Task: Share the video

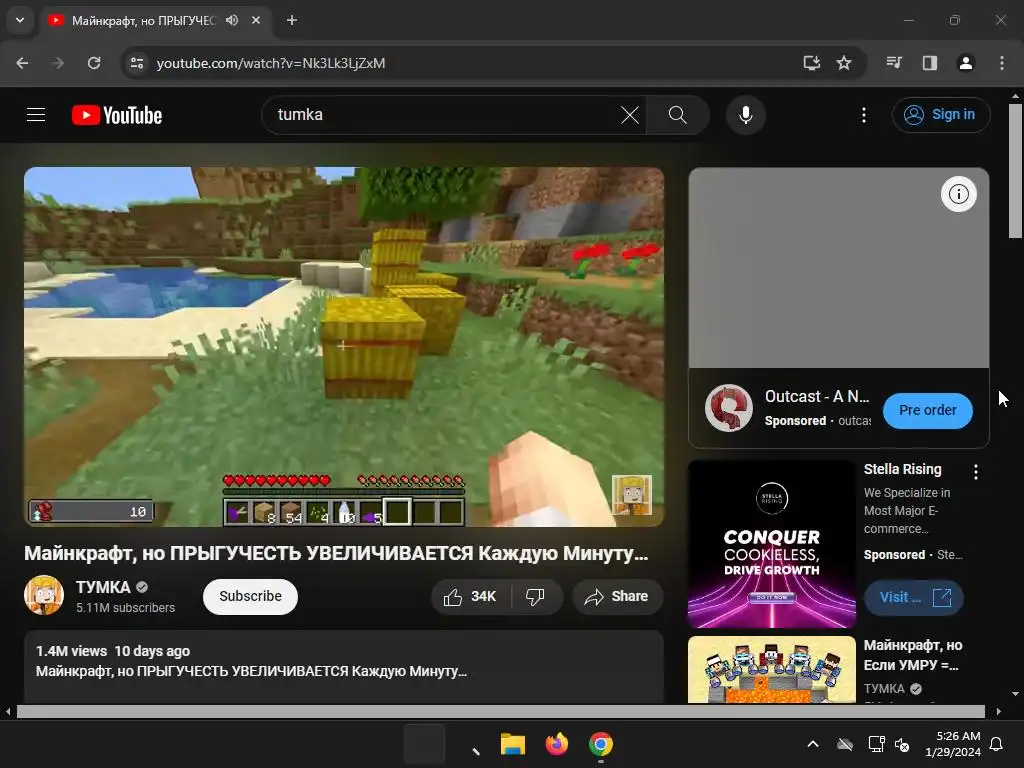Action: point(617,596)
